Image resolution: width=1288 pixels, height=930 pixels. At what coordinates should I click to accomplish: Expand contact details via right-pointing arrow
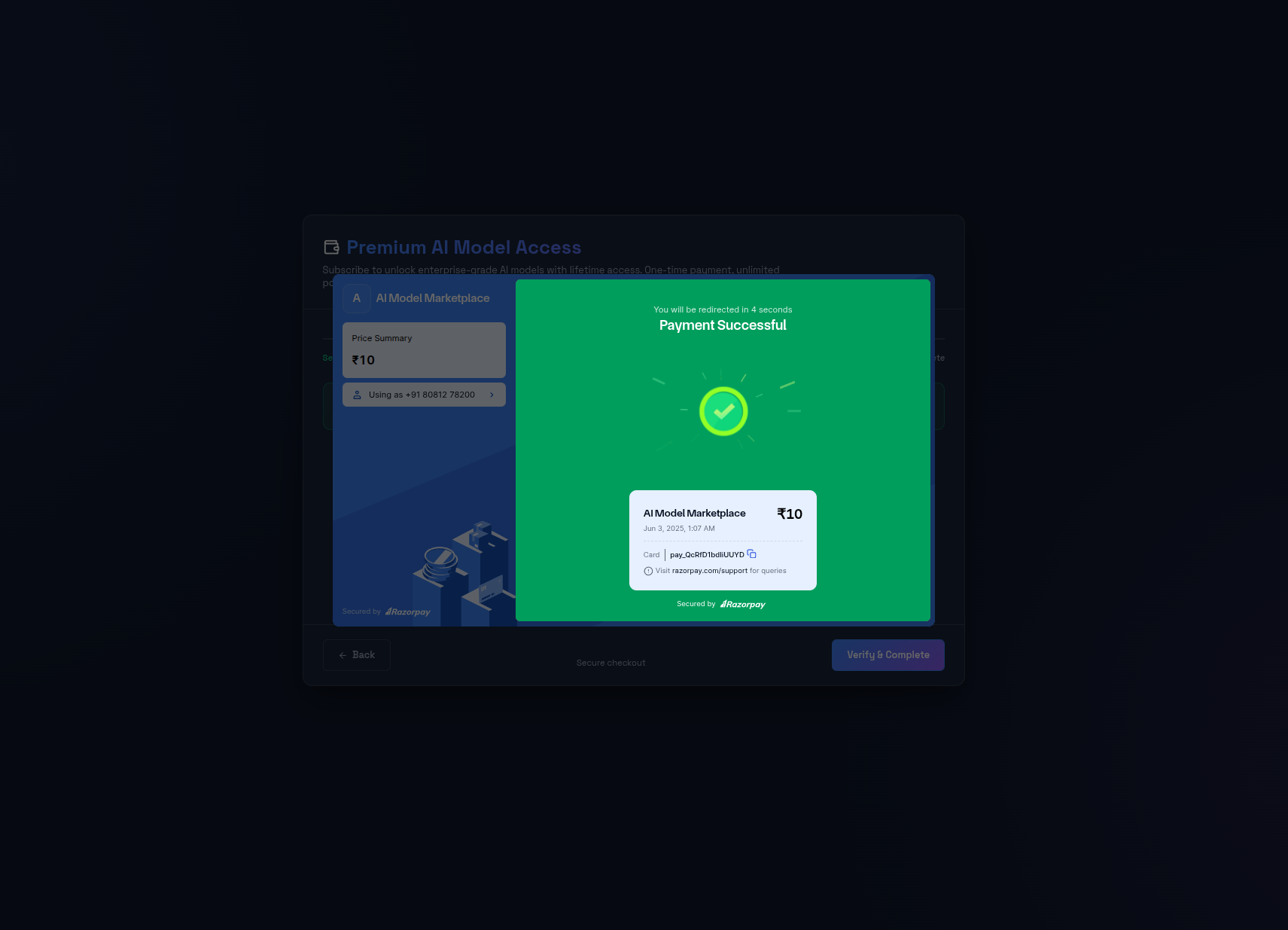492,395
